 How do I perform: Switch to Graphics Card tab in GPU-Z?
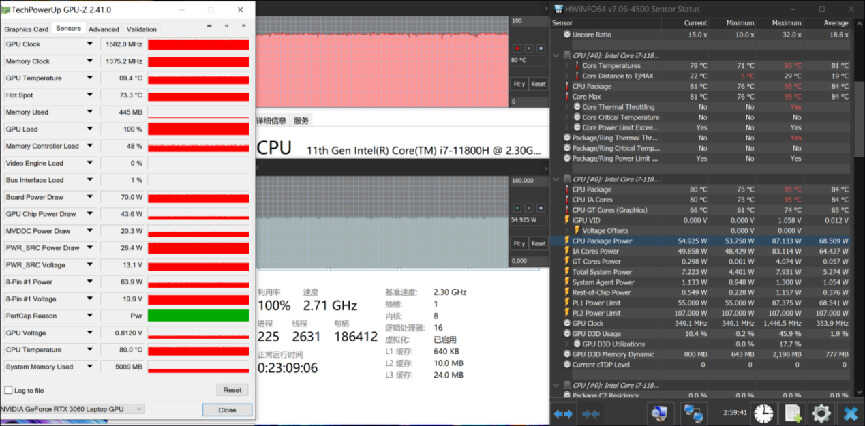pyautogui.click(x=26, y=29)
